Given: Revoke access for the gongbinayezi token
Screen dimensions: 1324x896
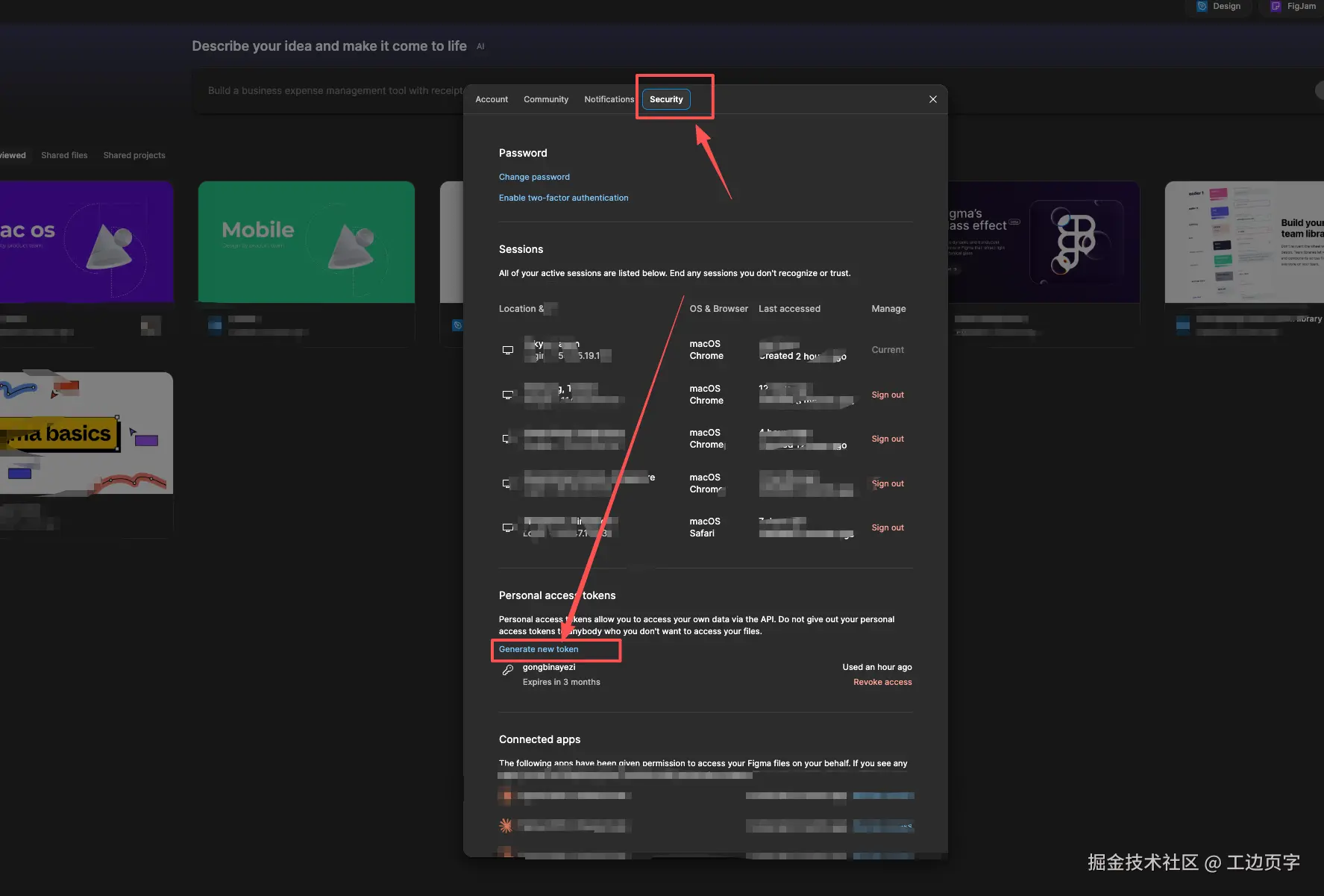Looking at the screenshot, I should [x=882, y=682].
